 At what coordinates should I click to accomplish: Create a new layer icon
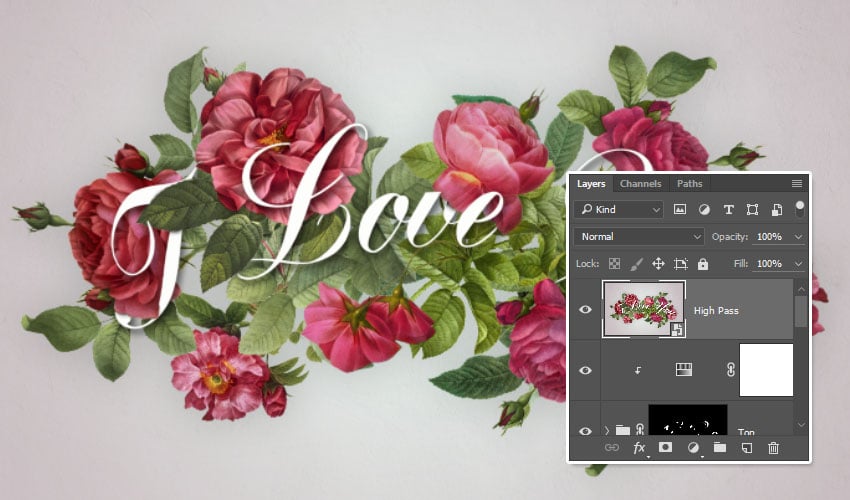coord(746,448)
